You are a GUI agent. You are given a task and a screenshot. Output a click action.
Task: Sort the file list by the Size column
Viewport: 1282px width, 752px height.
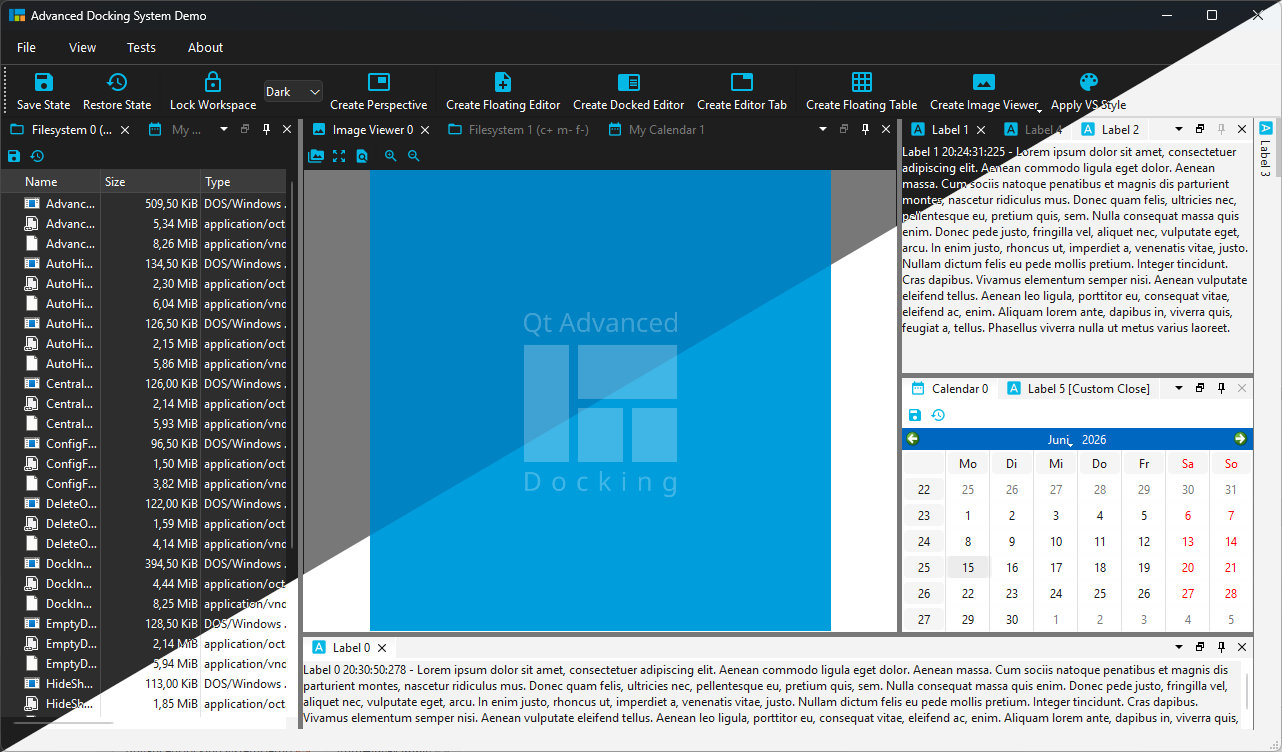click(150, 182)
